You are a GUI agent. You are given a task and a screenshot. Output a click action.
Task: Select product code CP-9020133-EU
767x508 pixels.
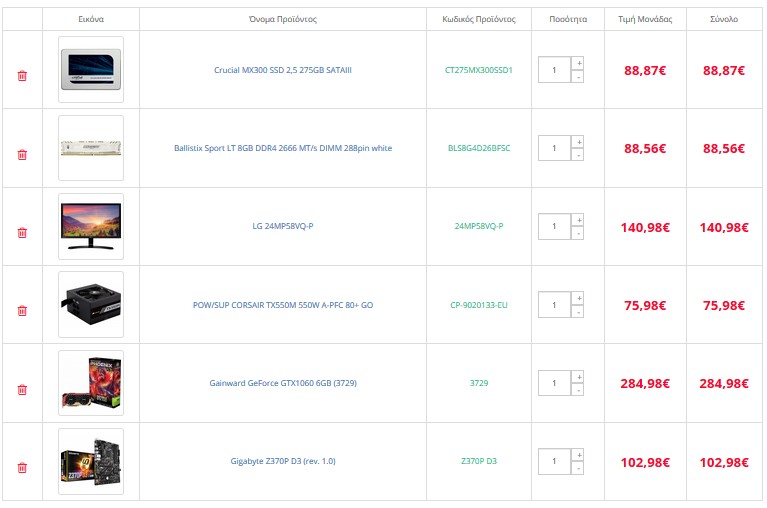tap(479, 305)
